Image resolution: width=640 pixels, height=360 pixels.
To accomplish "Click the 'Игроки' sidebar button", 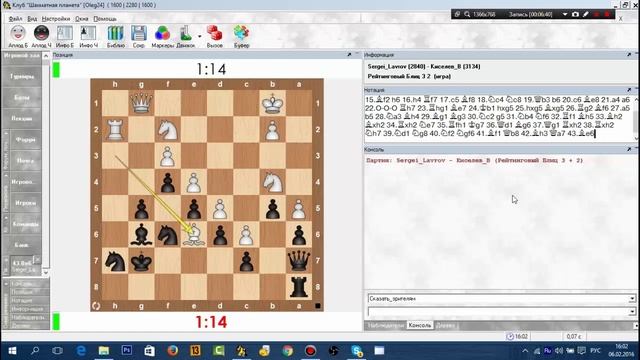I will click(x=25, y=203).
